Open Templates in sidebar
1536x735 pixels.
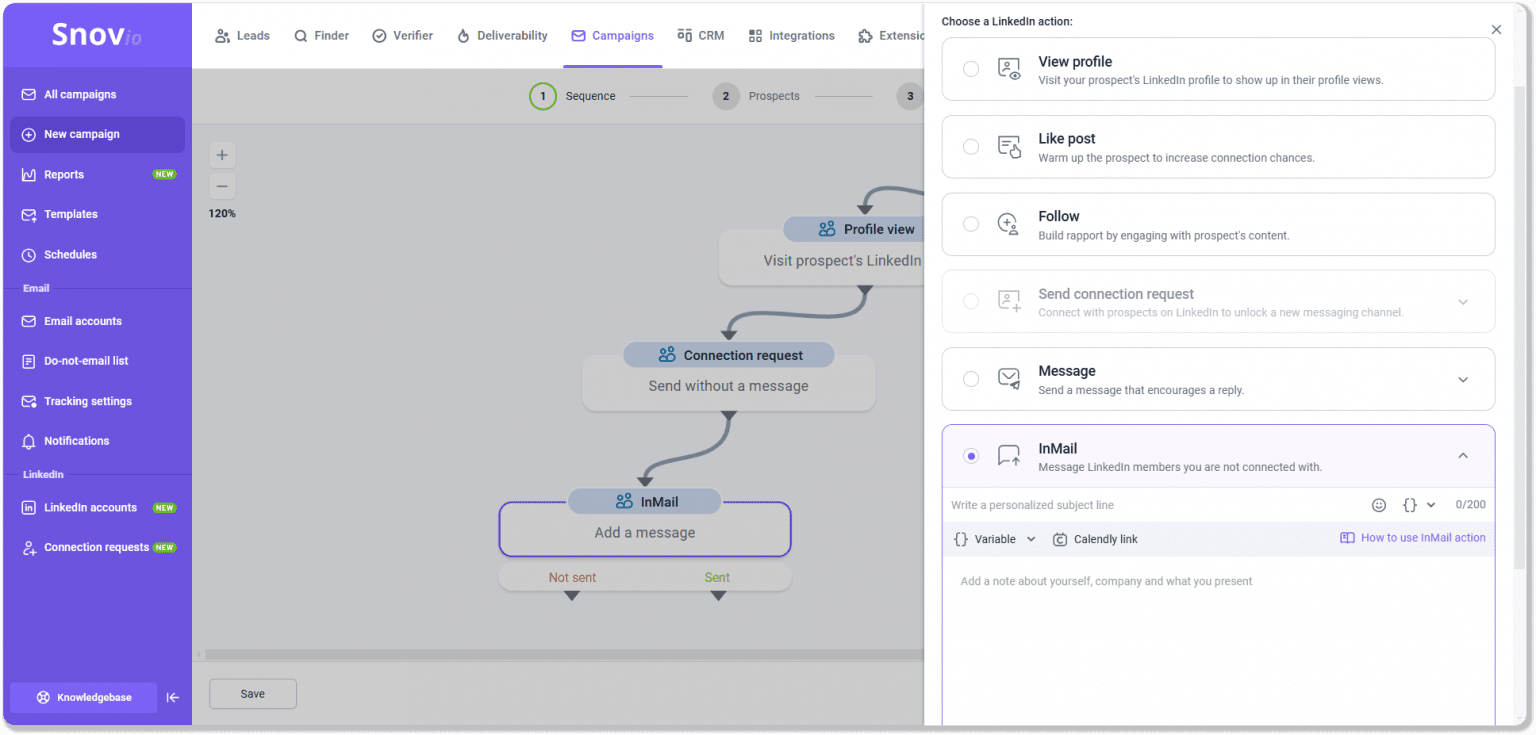(x=97, y=214)
